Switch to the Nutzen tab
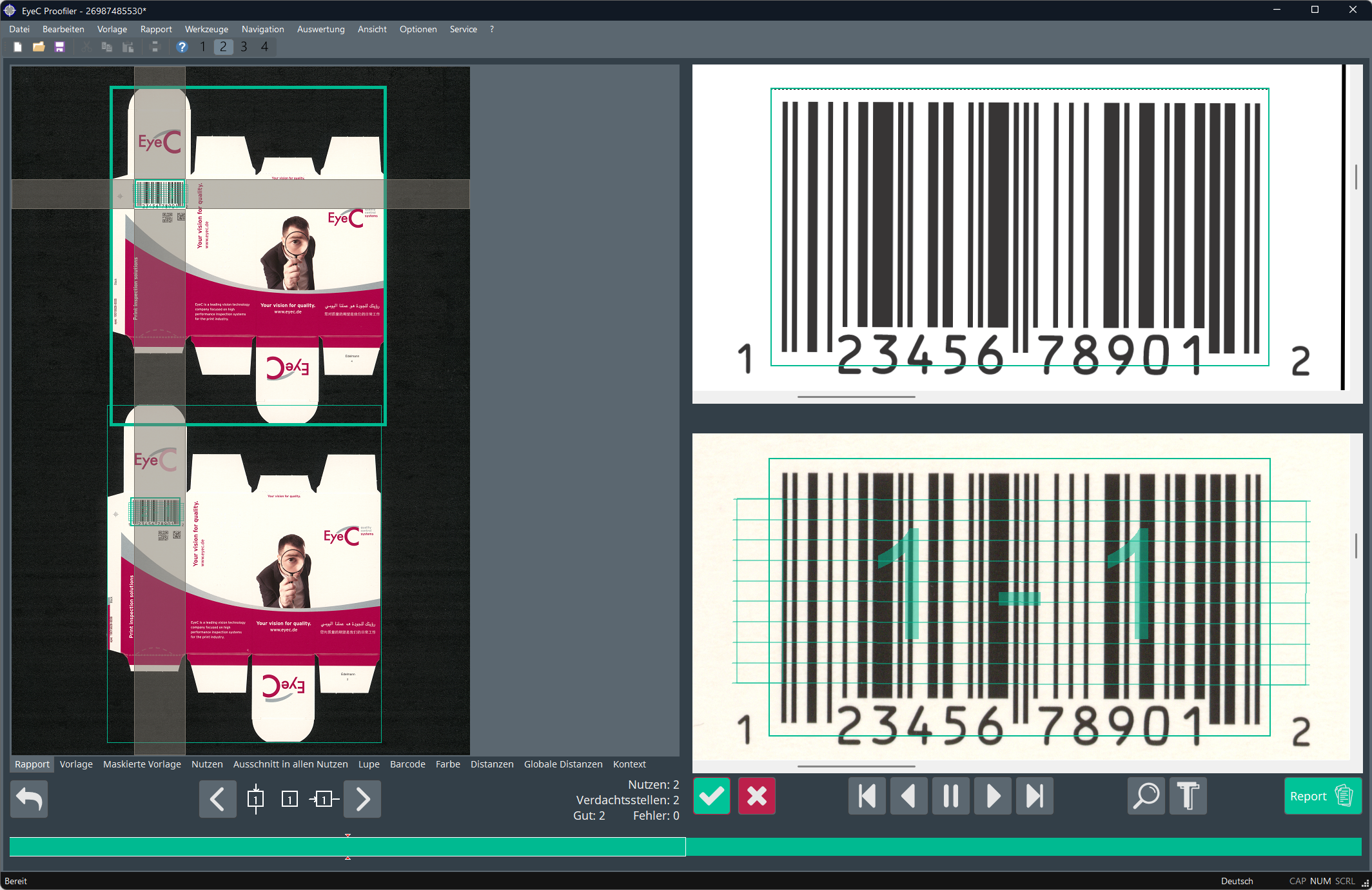 [x=207, y=764]
